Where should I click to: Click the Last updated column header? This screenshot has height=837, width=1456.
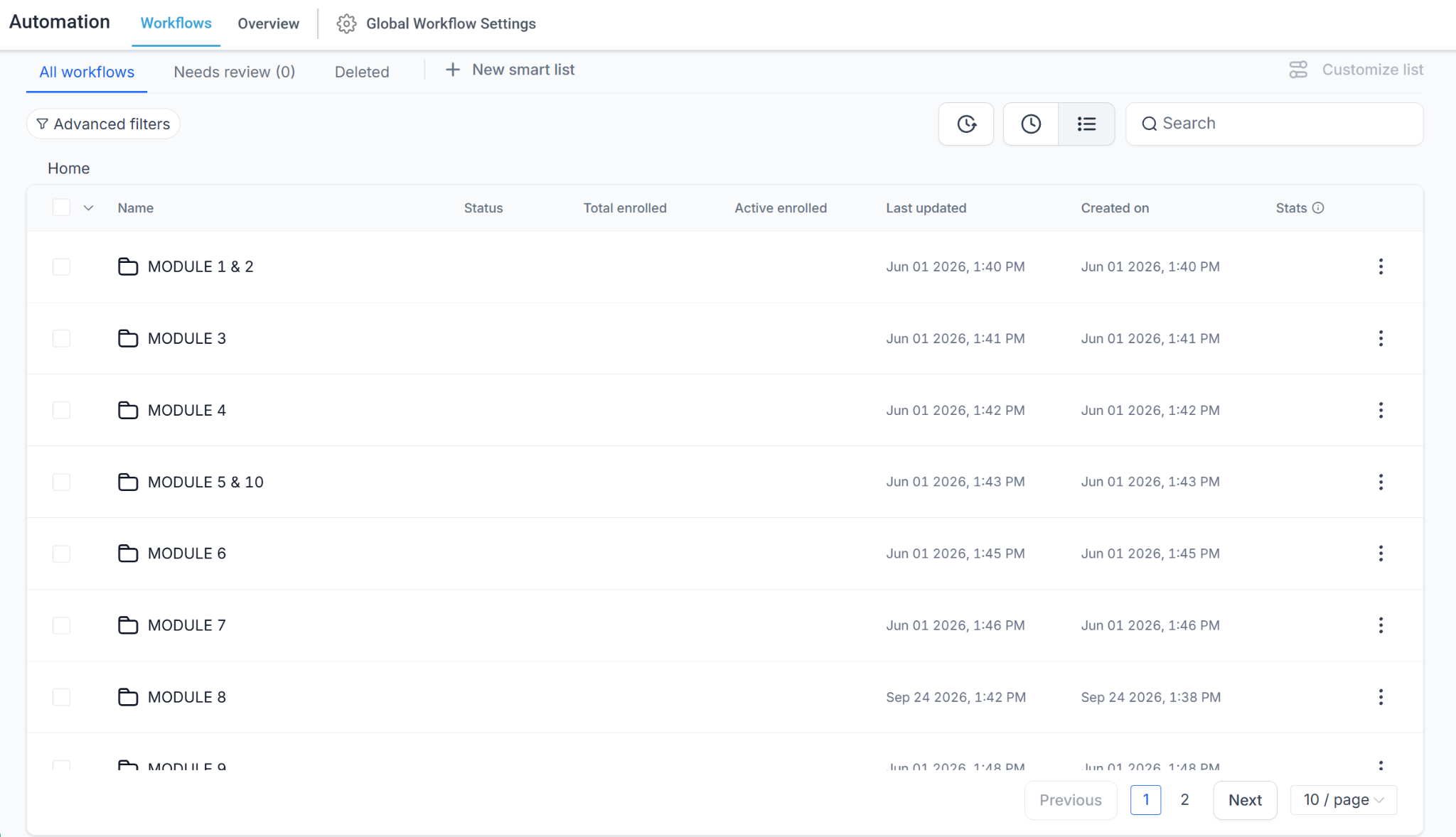[926, 208]
